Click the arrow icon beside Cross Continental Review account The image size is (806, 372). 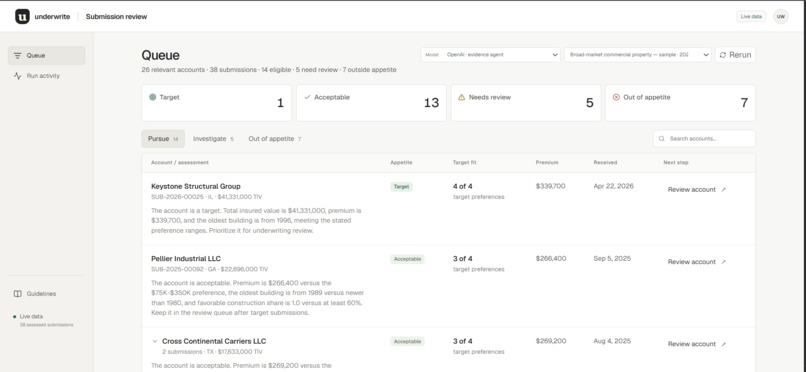coord(724,344)
